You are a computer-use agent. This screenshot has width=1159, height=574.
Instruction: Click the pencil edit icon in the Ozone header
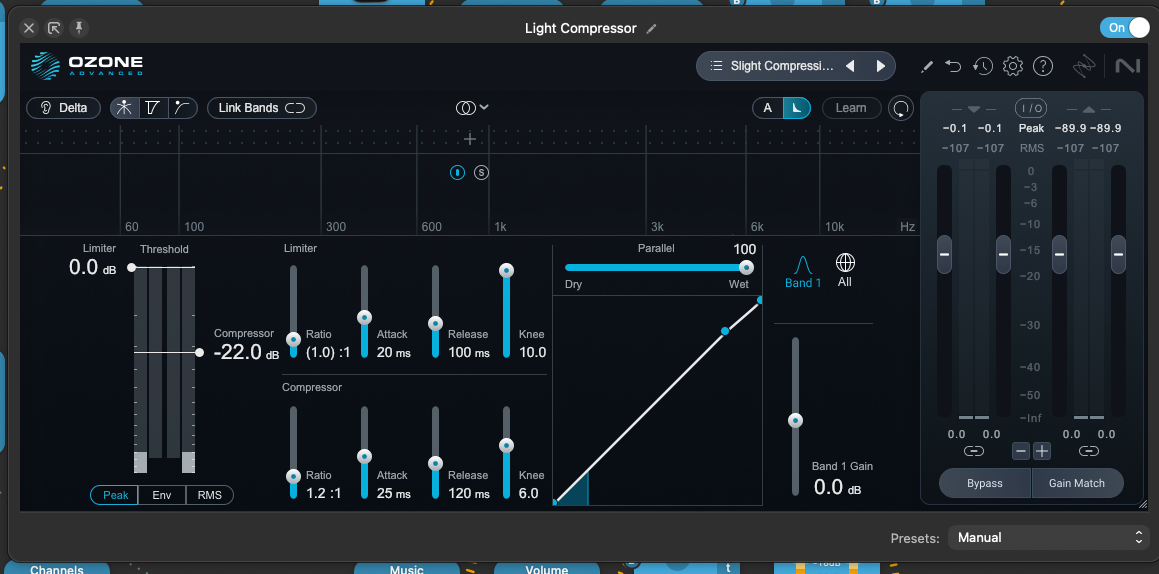click(x=926, y=66)
